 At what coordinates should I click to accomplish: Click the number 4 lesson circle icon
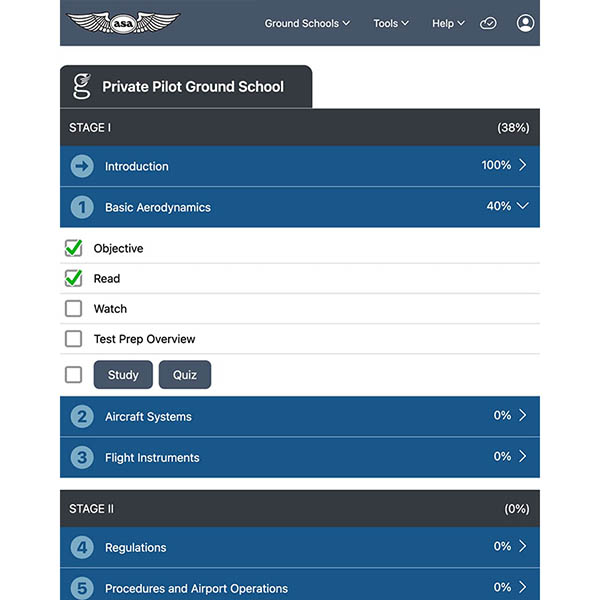(82, 547)
